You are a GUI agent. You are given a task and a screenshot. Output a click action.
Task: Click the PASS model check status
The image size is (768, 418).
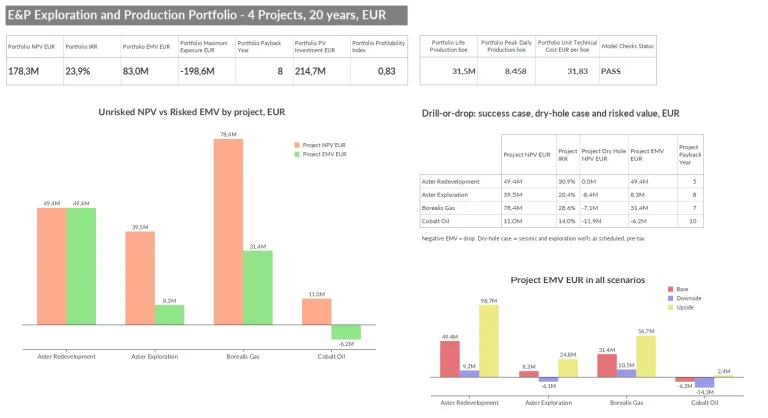(x=611, y=71)
